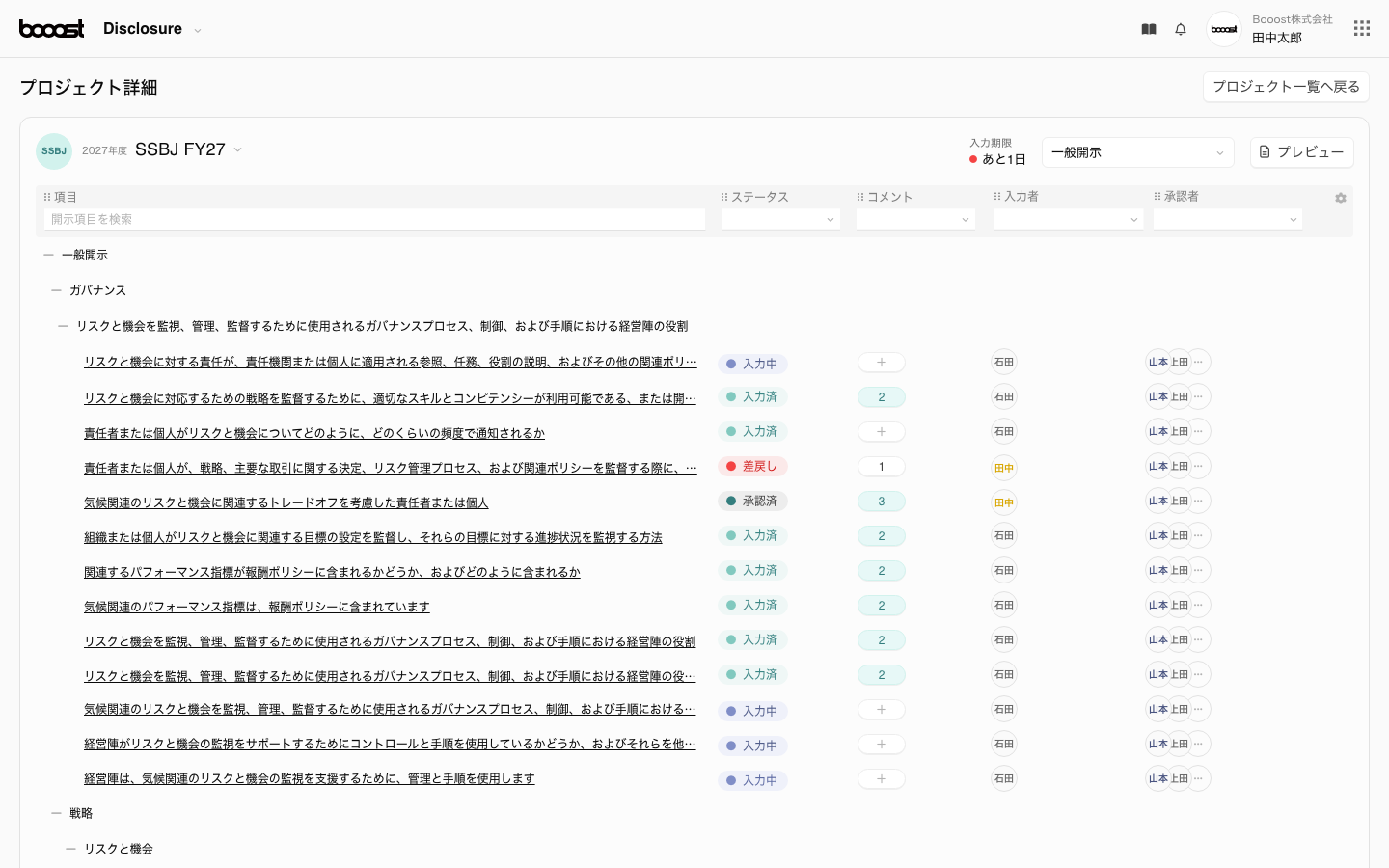
Task: Collapse the top-level 一般開示 tree node
Action: (x=48, y=255)
